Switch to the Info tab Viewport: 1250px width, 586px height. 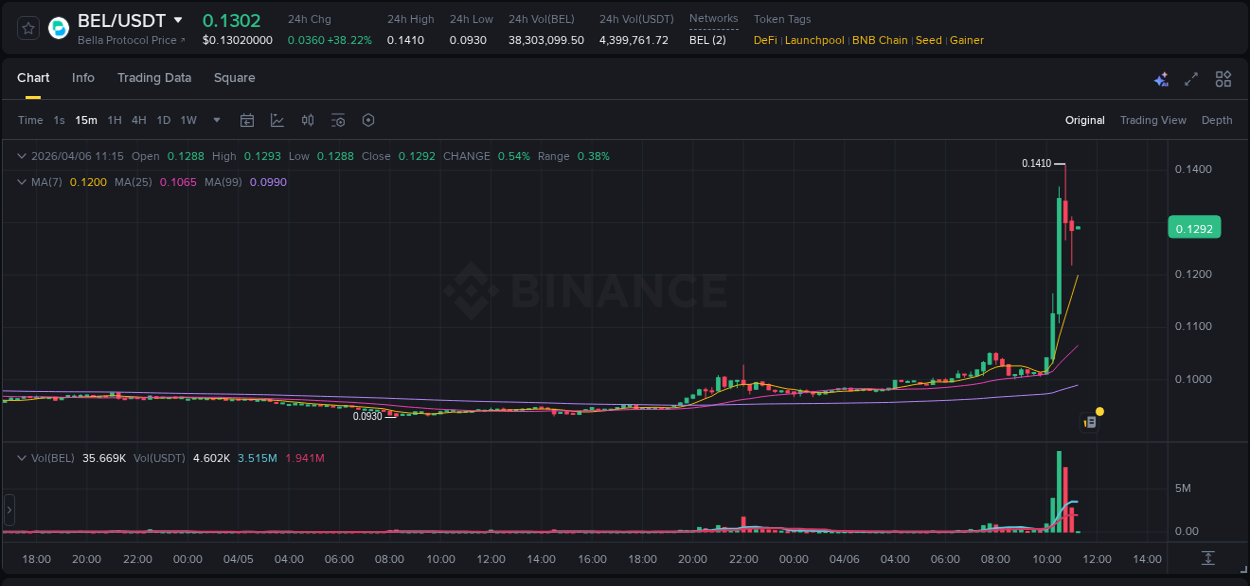tap(83, 78)
